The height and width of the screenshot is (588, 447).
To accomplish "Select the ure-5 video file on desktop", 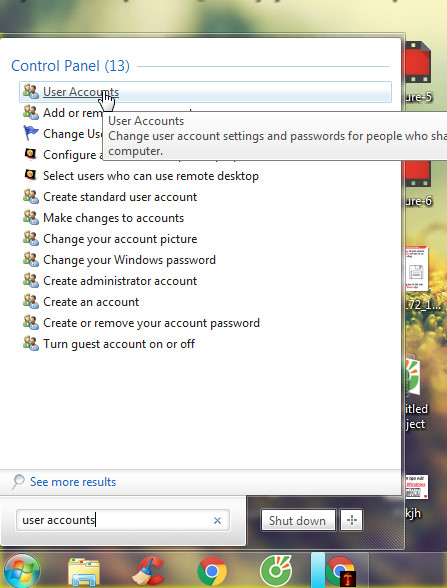I will [418, 73].
